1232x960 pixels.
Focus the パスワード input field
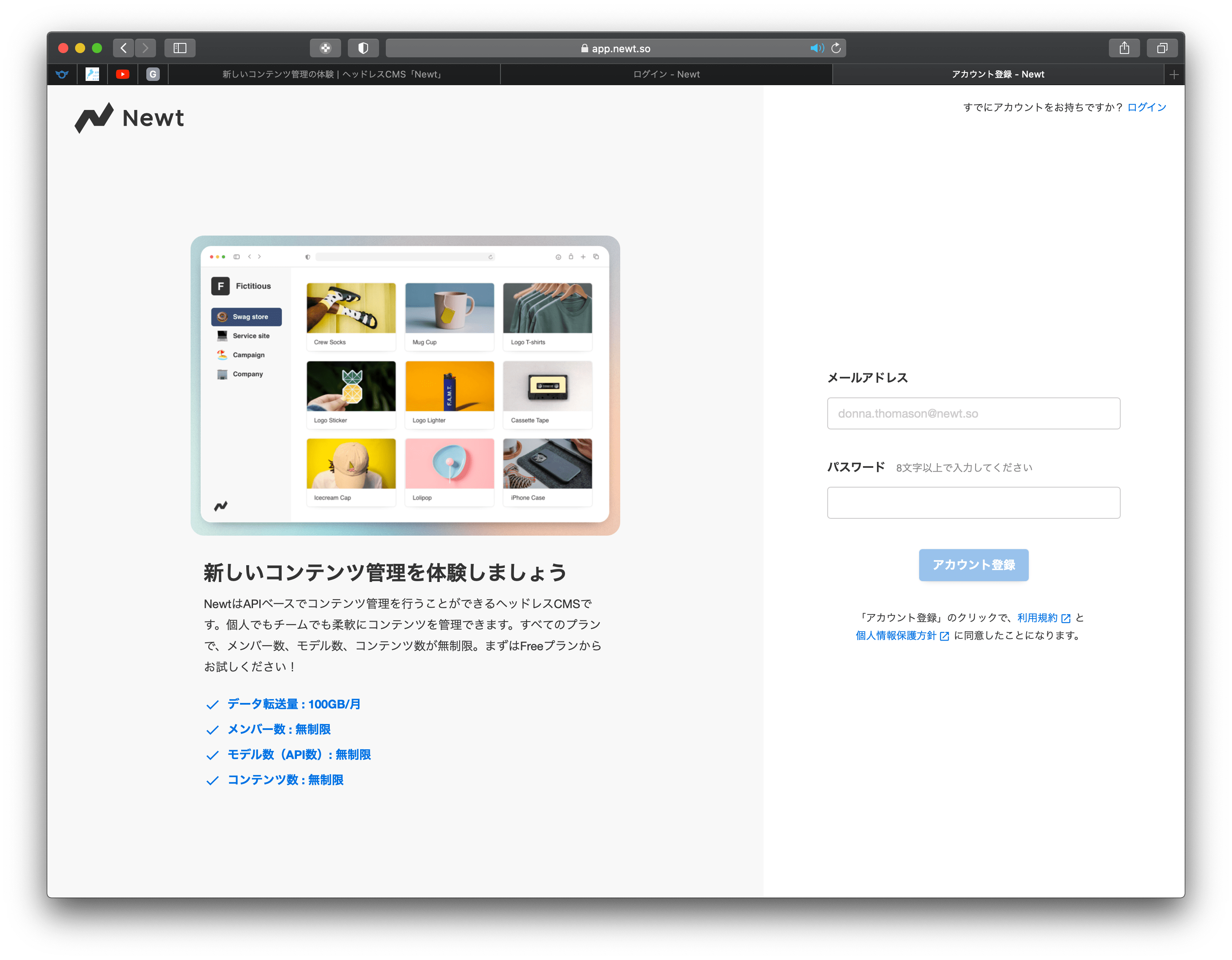973,502
